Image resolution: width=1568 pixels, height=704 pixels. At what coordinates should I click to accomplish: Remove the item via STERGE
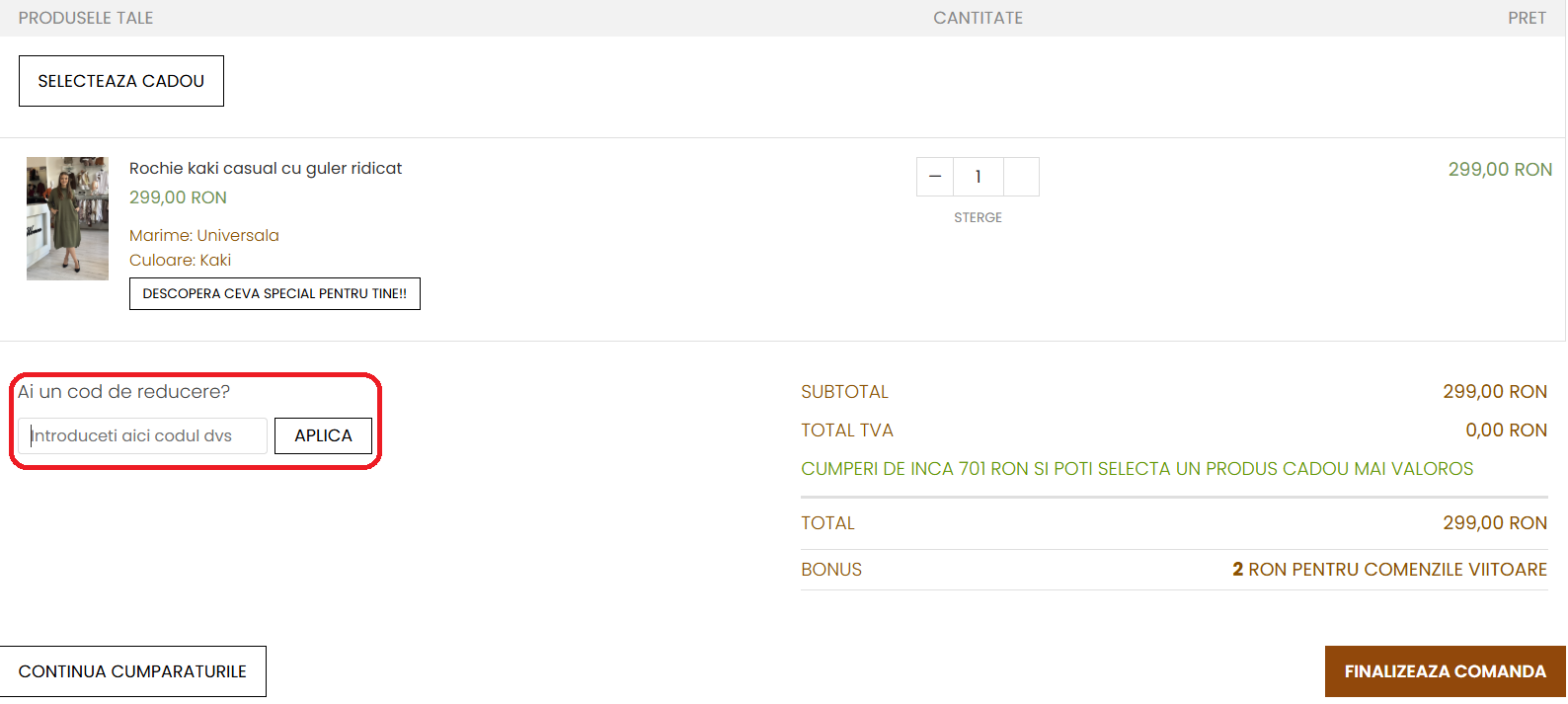978,217
